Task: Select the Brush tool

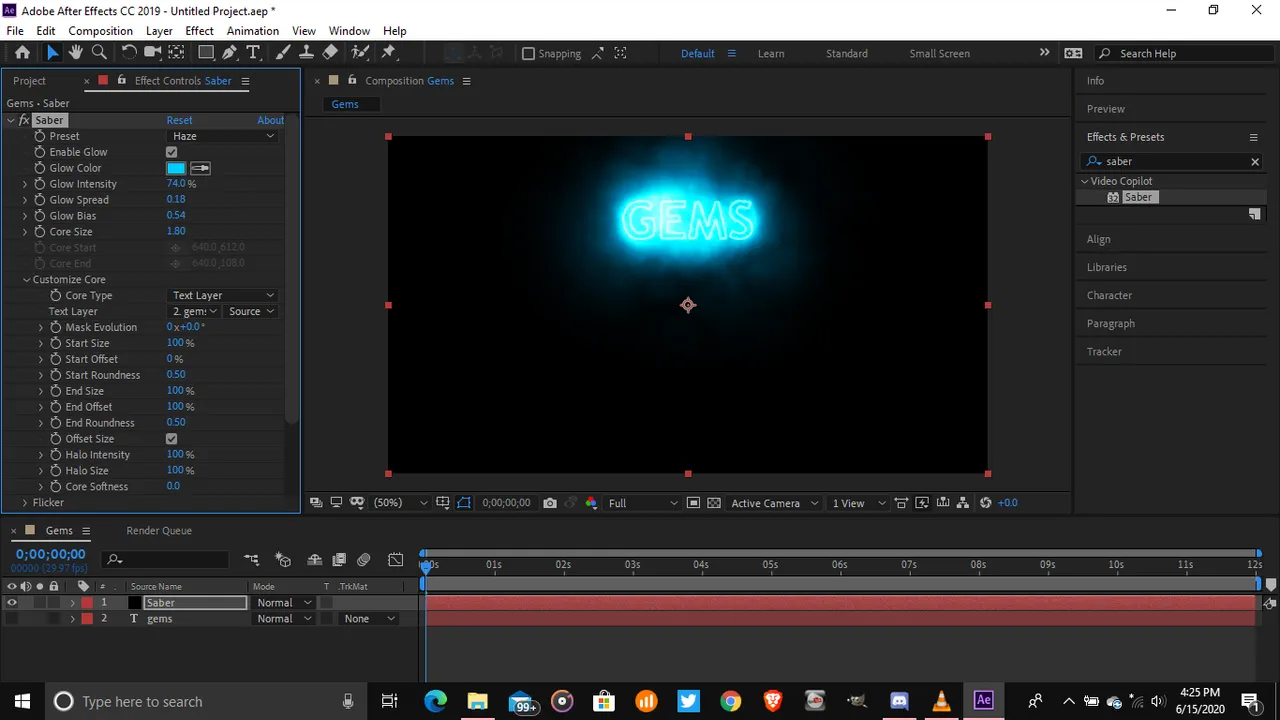Action: coord(283,53)
